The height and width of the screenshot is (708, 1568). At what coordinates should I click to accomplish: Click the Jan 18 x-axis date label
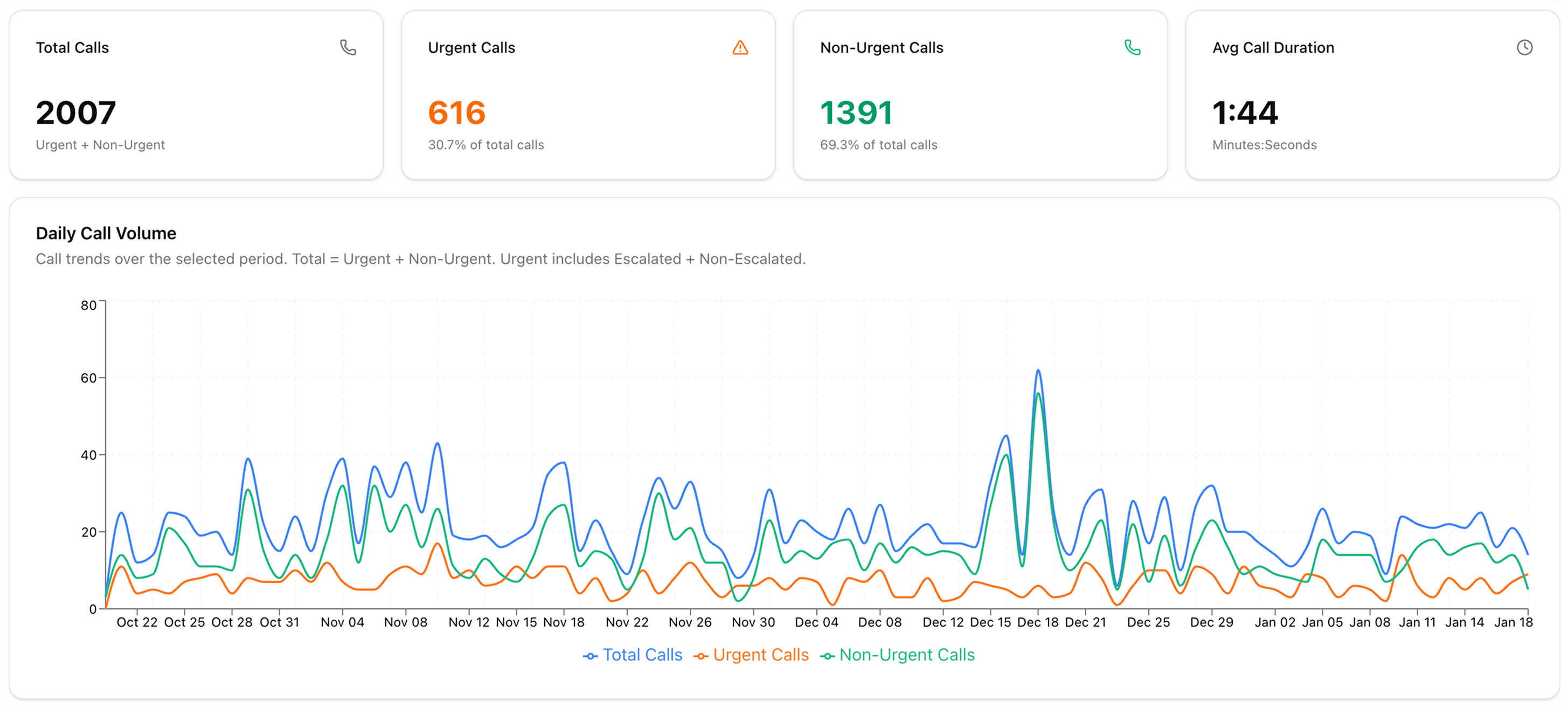(1513, 622)
